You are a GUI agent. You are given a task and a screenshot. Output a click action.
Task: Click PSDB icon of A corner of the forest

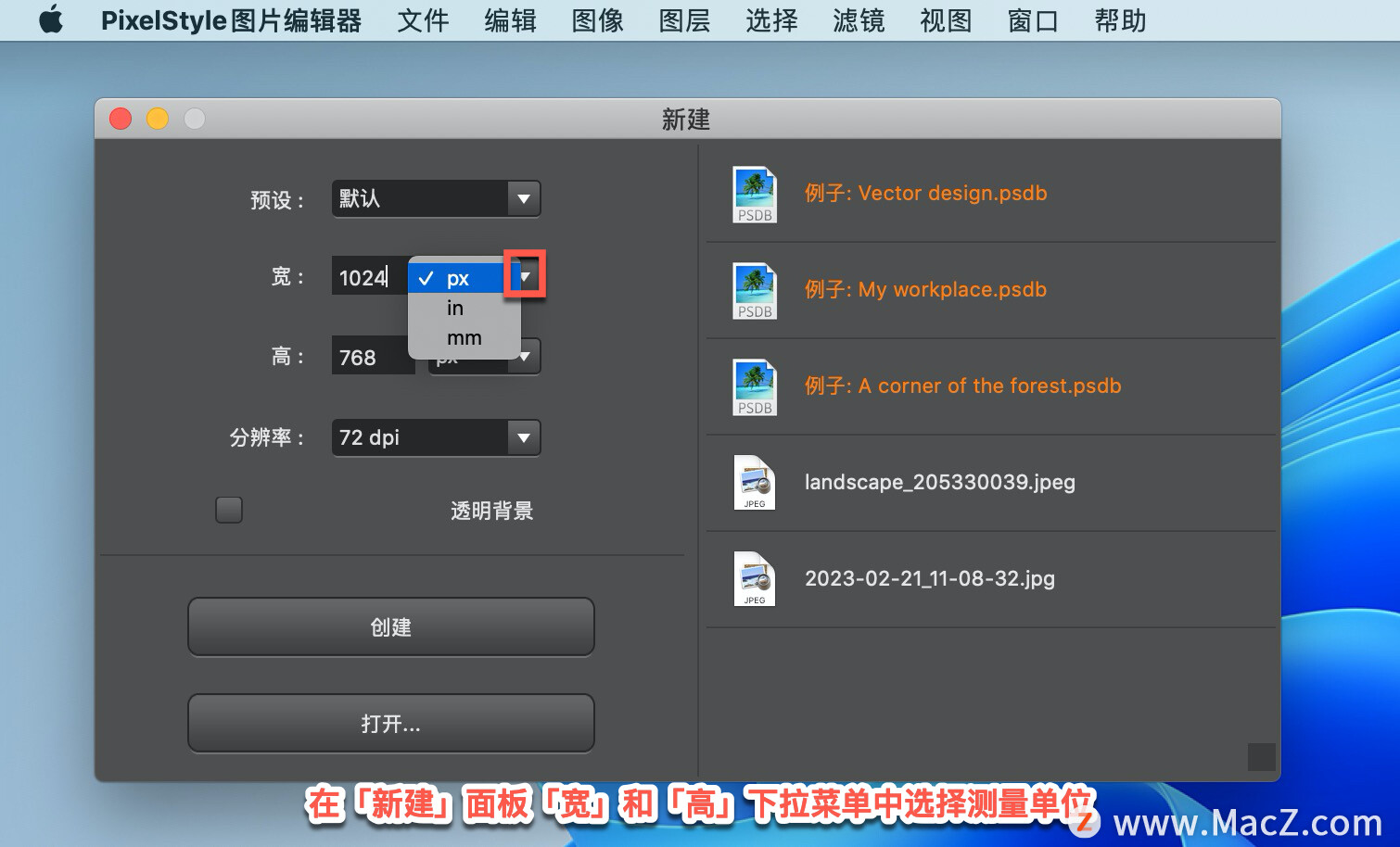(755, 387)
